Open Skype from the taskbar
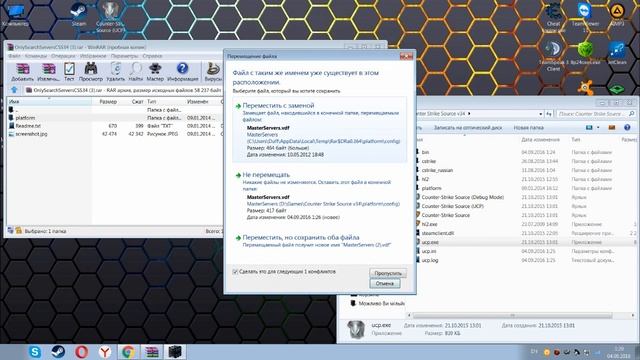This screenshot has height=360, width=640. tap(35, 351)
